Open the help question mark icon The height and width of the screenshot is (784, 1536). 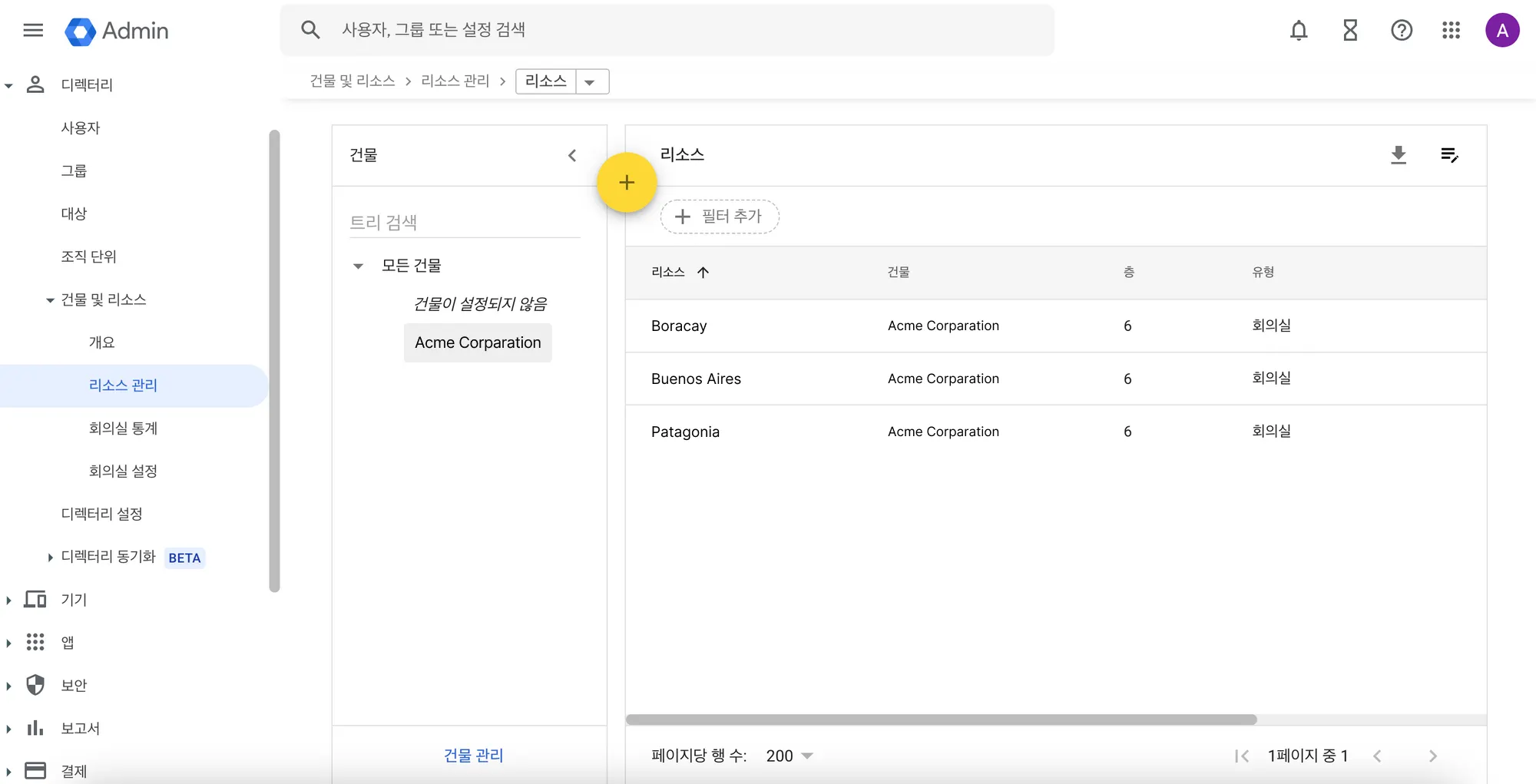click(1402, 31)
